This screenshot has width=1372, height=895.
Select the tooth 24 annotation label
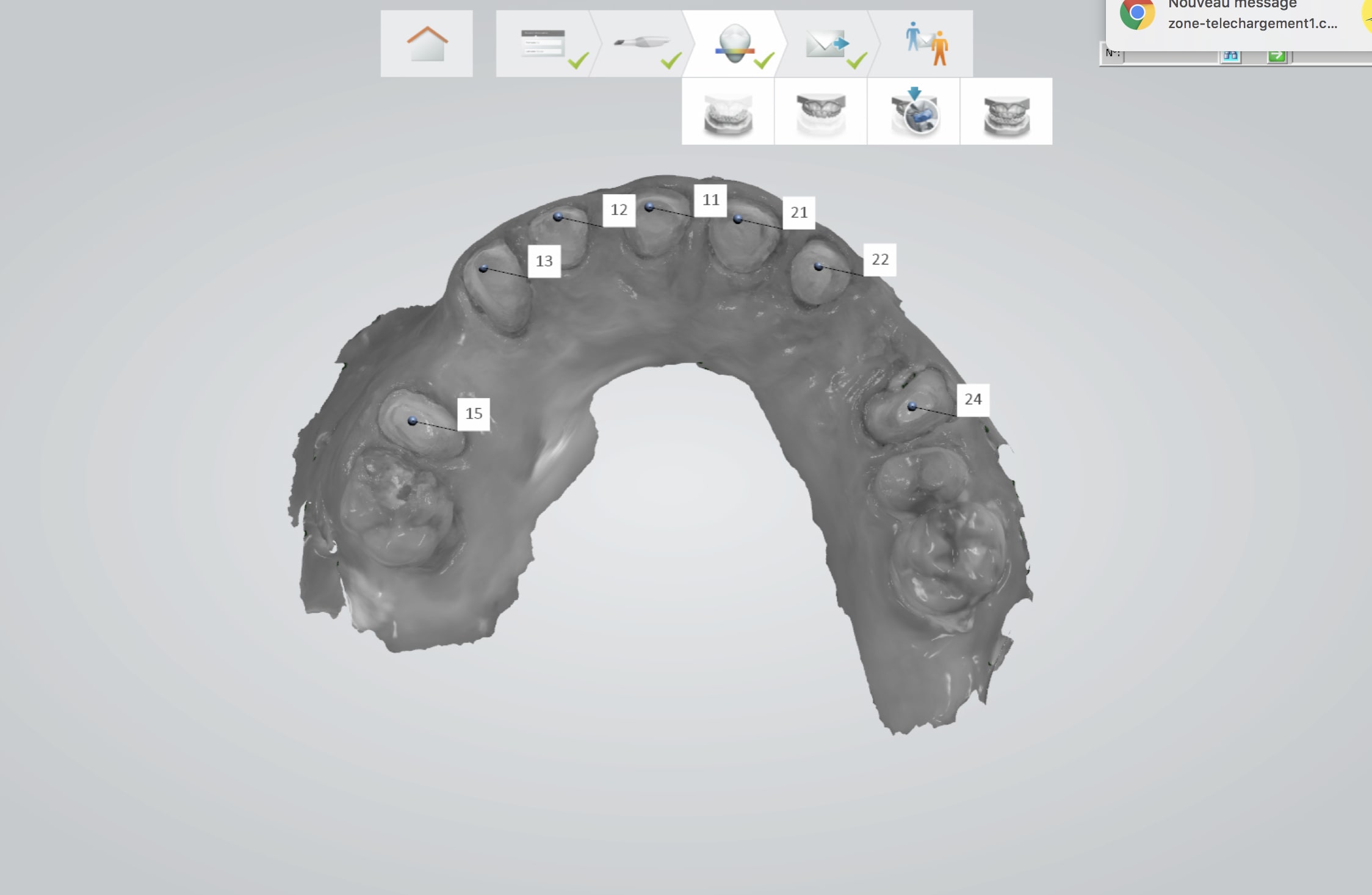(x=973, y=400)
